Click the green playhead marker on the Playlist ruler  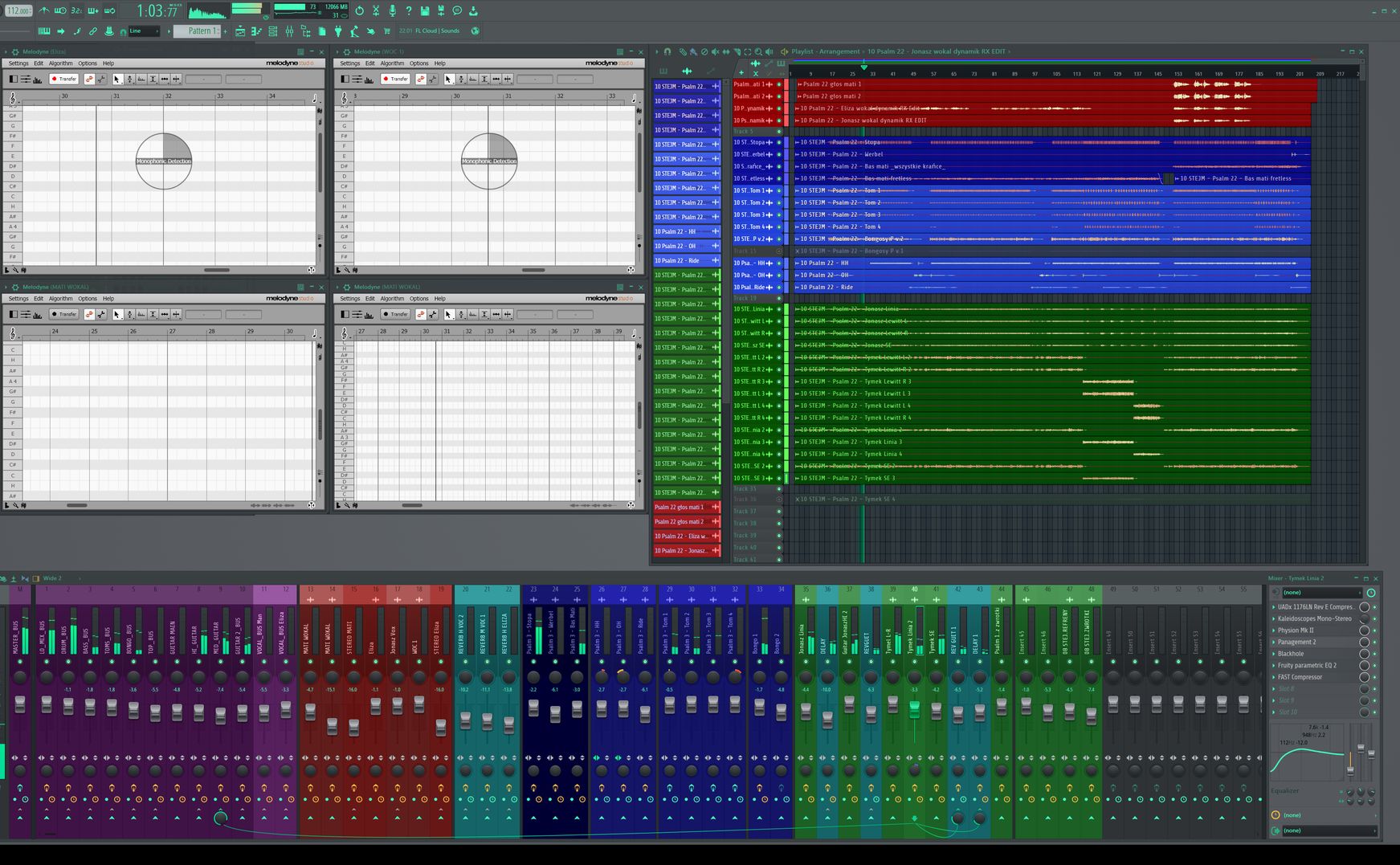pyautogui.click(x=863, y=67)
